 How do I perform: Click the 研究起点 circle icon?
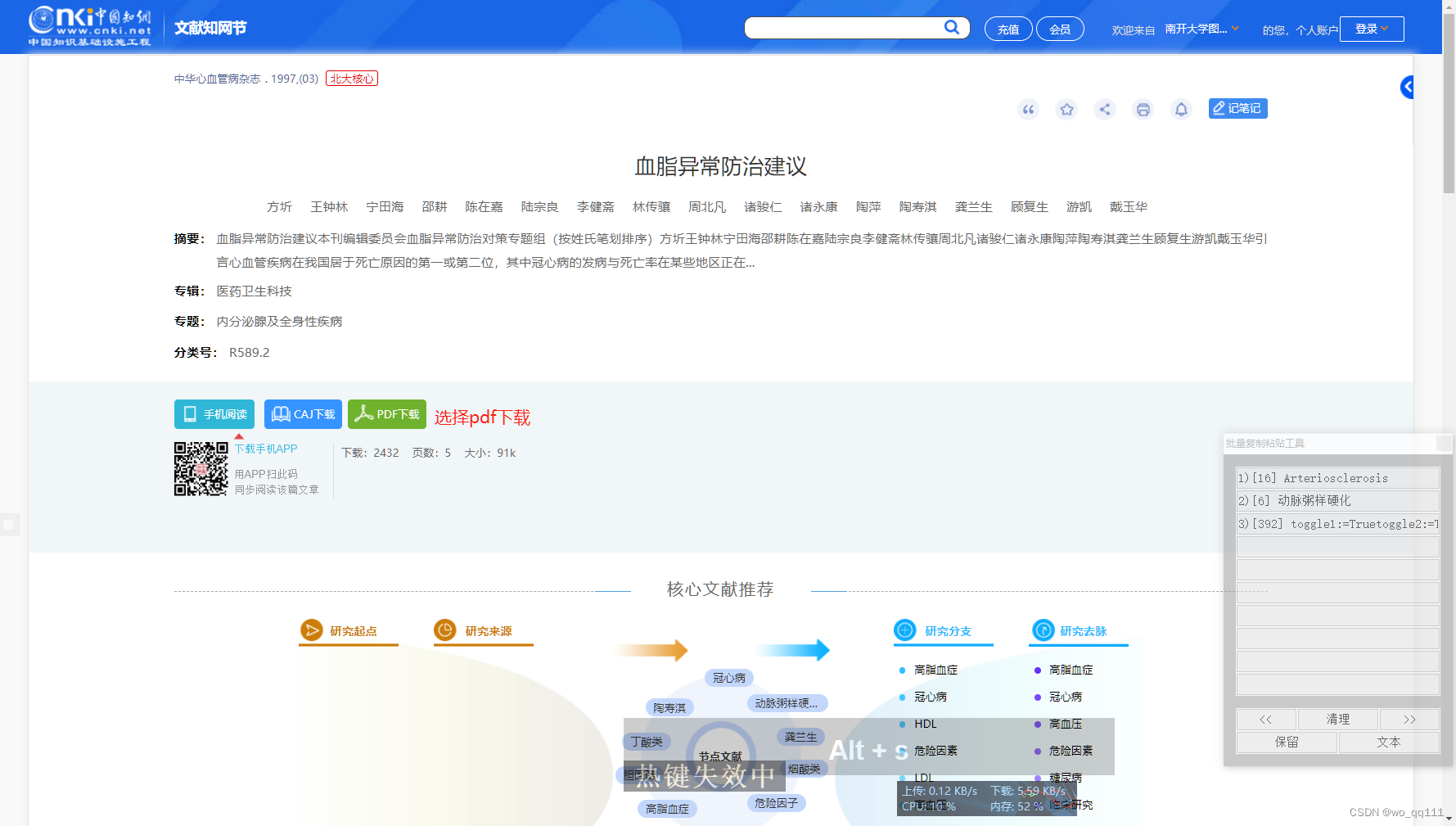point(313,630)
